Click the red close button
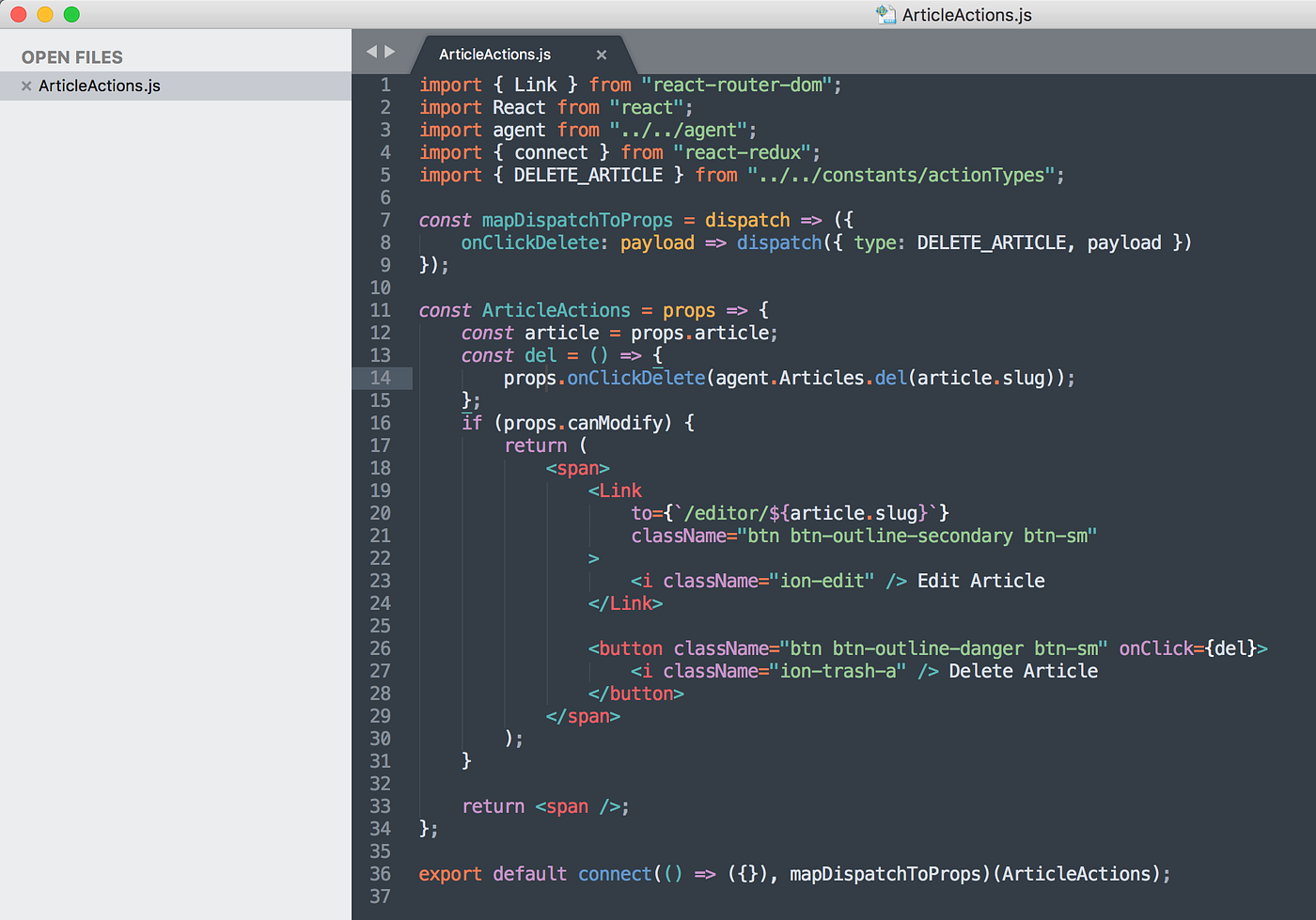 click(16, 14)
